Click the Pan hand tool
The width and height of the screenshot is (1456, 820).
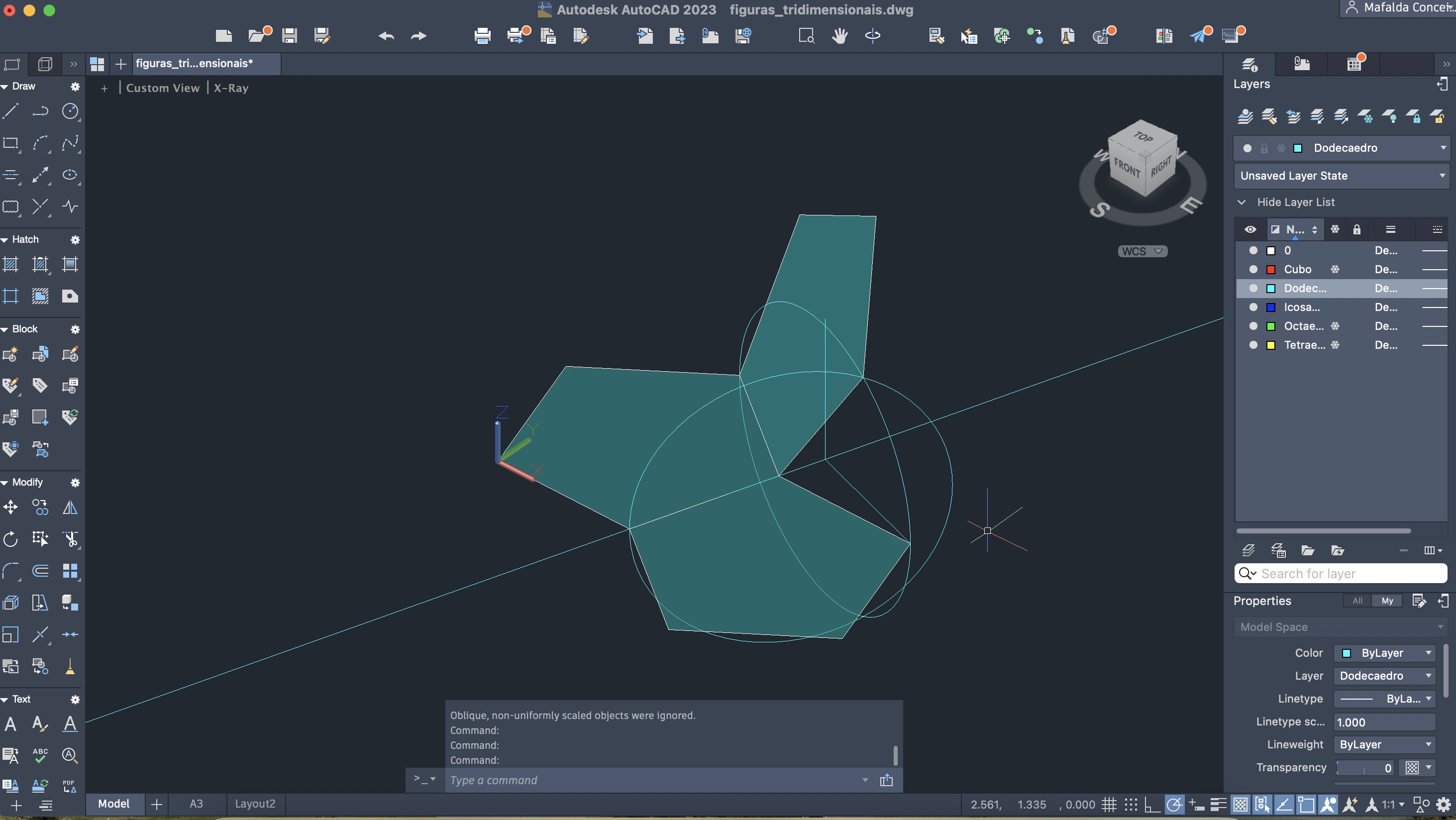tap(839, 36)
